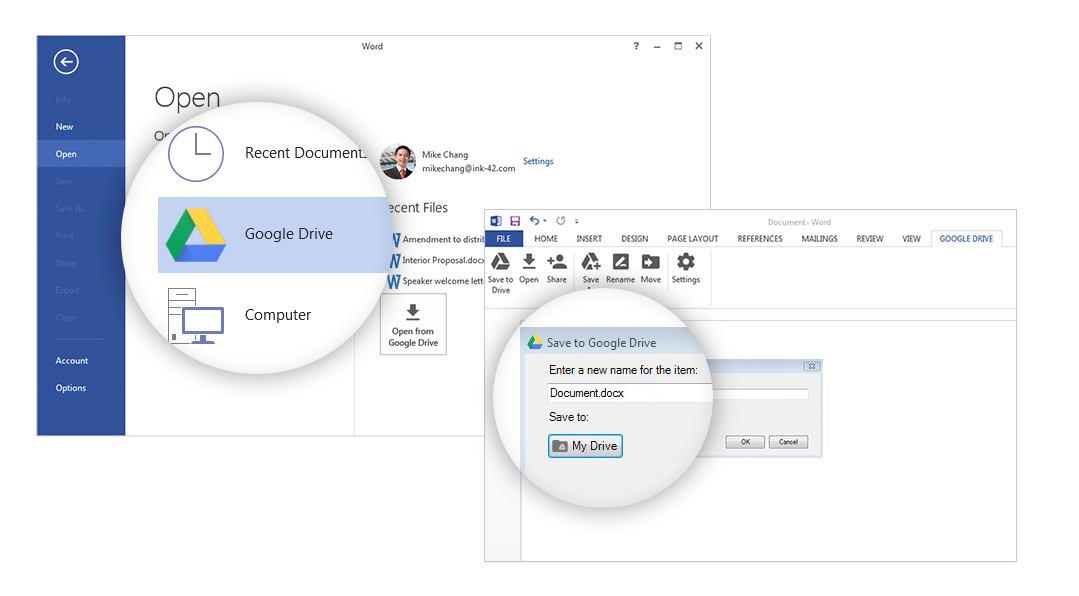Viewport: 1079px width, 596px height.
Task: Switch to the GOOGLE DRIVE ribbon tab
Action: tap(966, 238)
